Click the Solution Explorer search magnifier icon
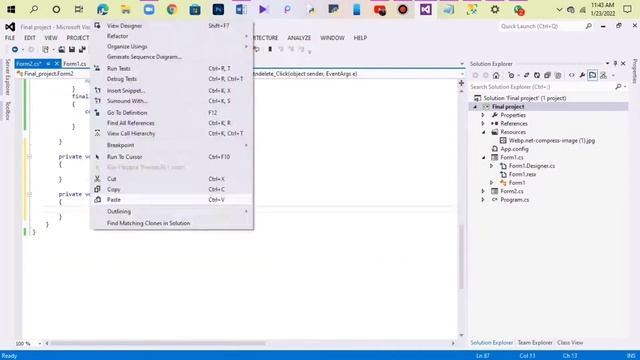 pyautogui.click(x=619, y=87)
